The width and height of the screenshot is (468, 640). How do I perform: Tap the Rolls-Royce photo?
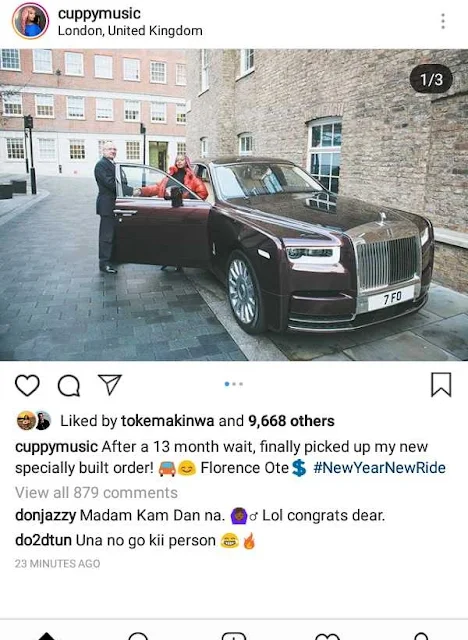point(234,205)
